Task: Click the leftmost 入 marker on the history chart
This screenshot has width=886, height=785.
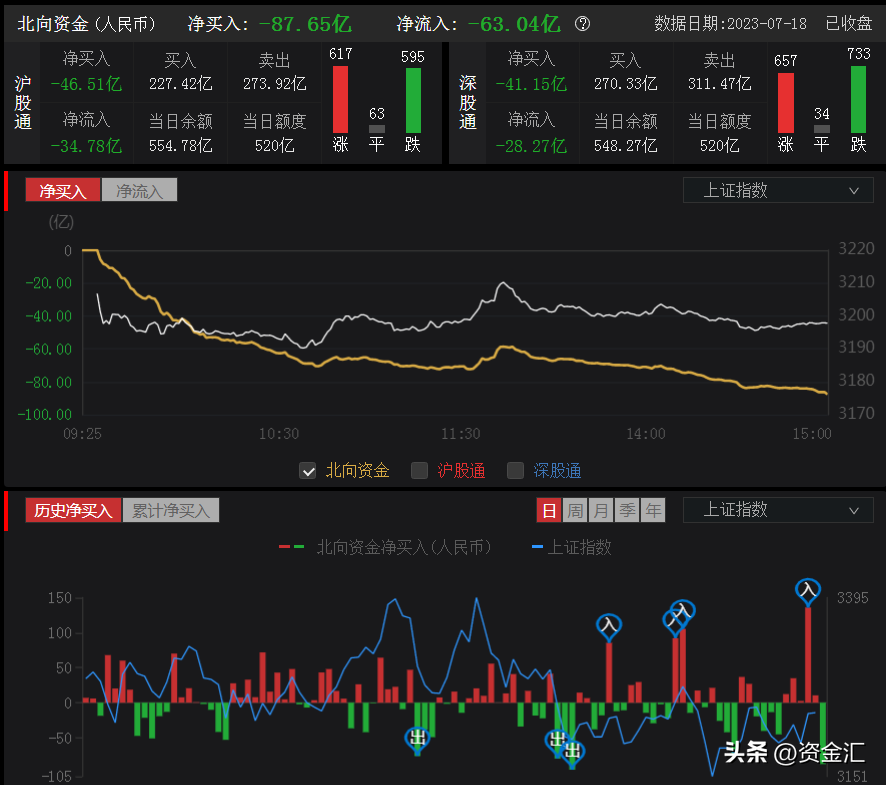Action: point(608,626)
